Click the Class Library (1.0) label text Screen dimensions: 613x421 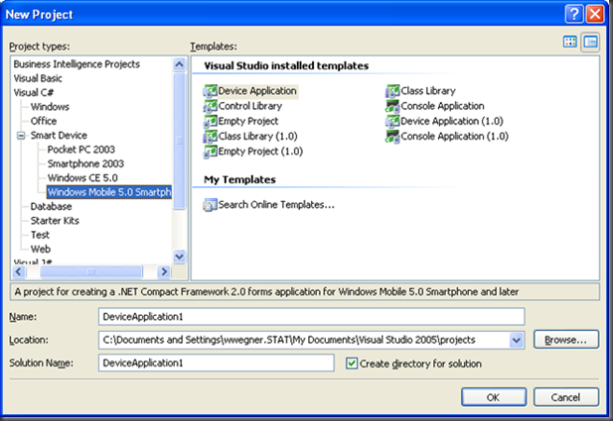click(258, 136)
